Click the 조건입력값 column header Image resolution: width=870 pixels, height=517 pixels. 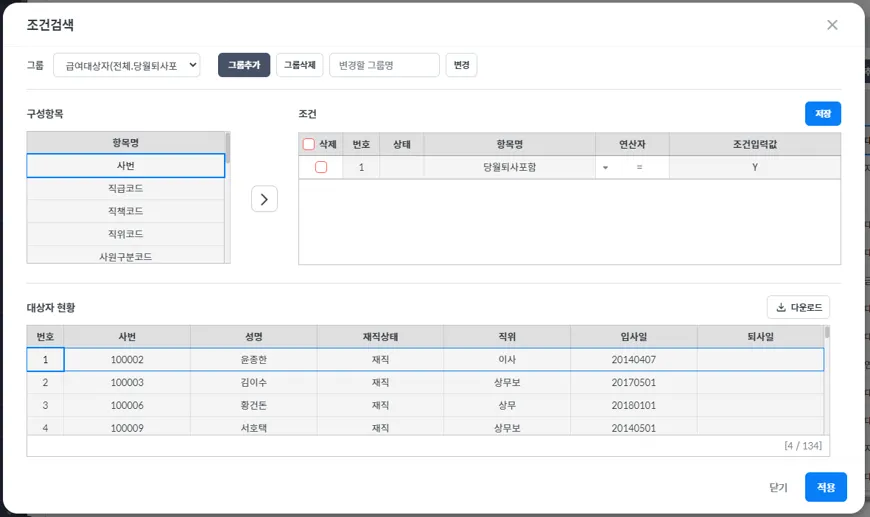point(755,144)
